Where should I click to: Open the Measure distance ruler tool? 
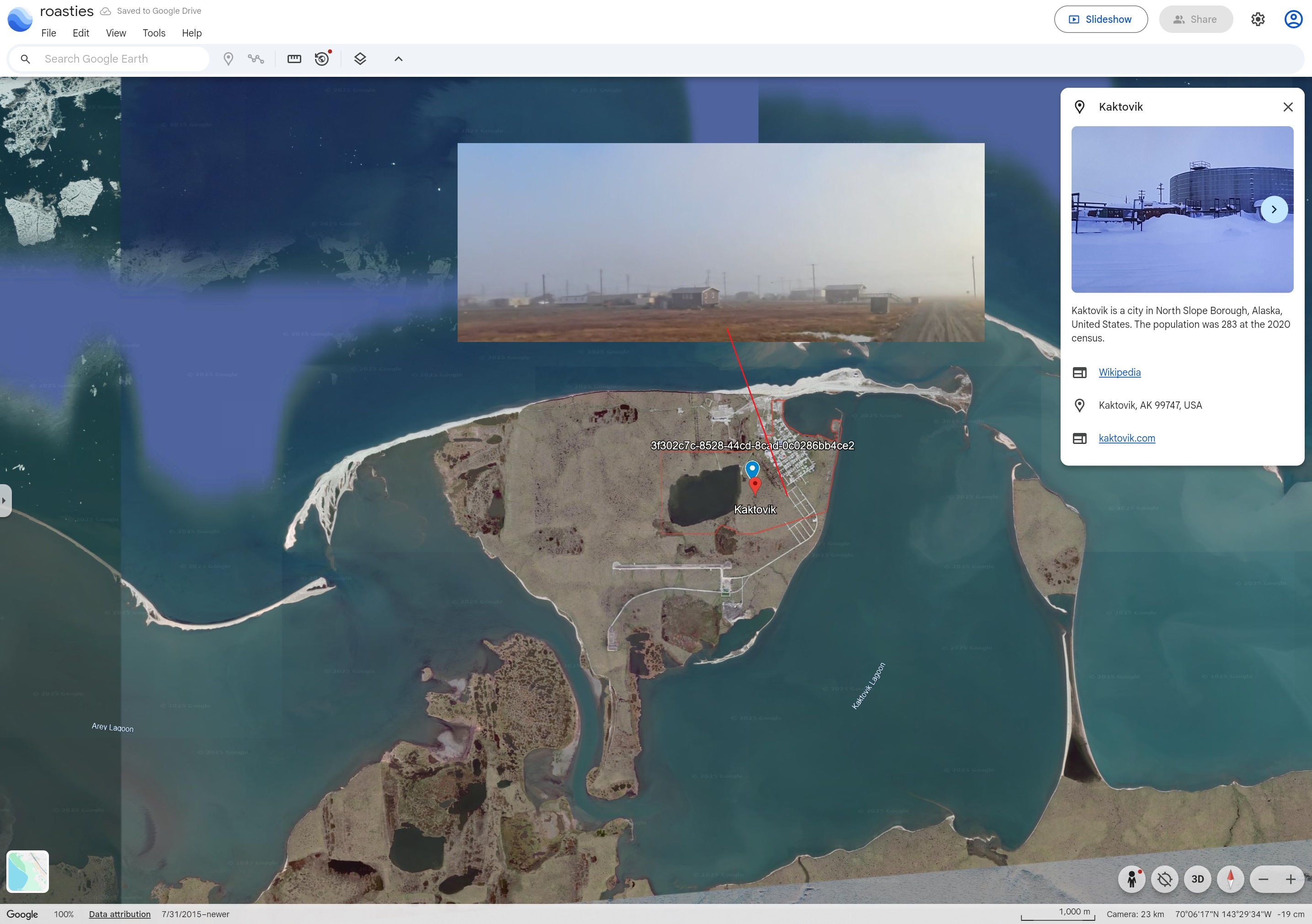click(x=294, y=59)
